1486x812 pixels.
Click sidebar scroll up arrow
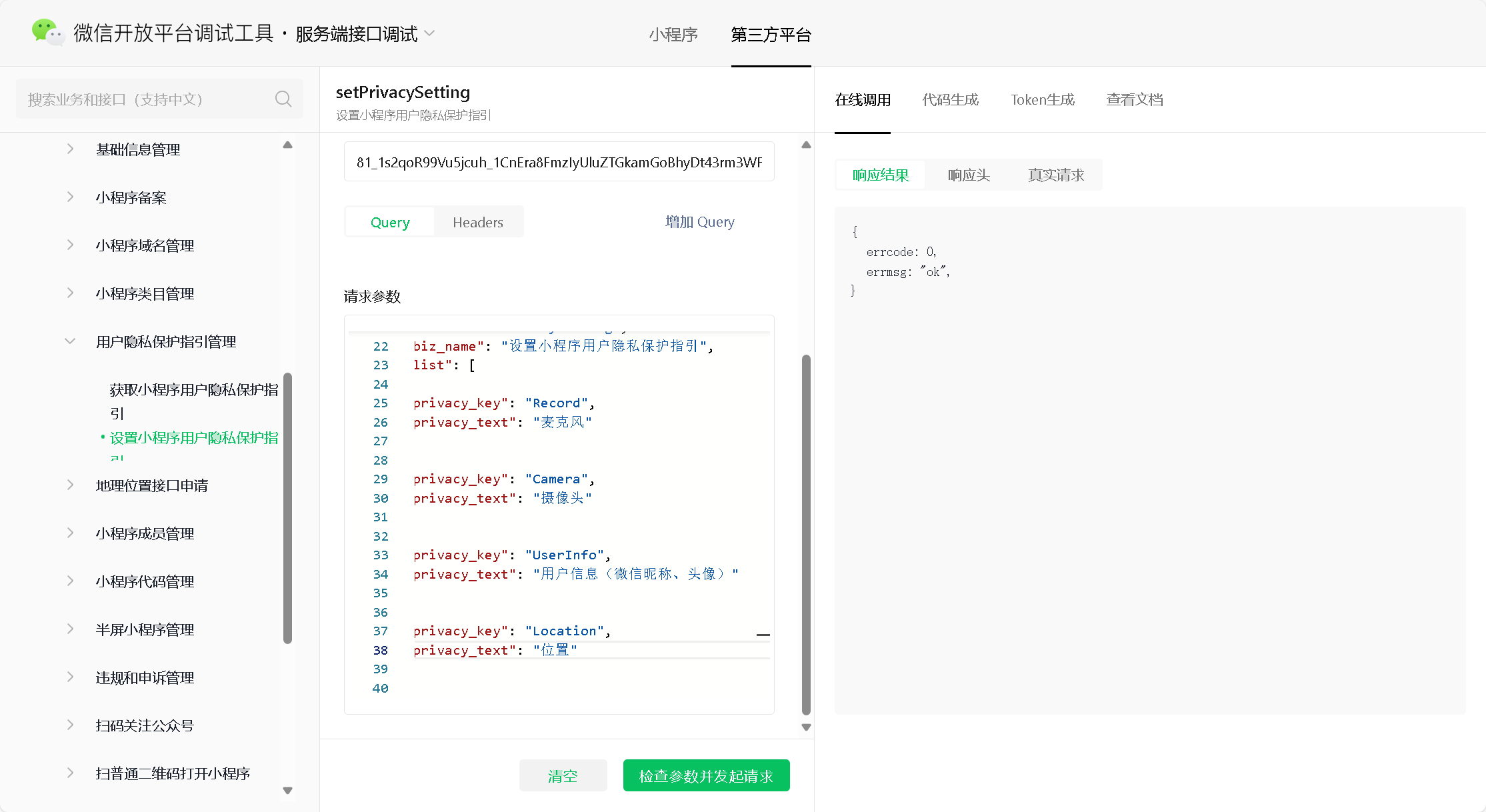(288, 145)
